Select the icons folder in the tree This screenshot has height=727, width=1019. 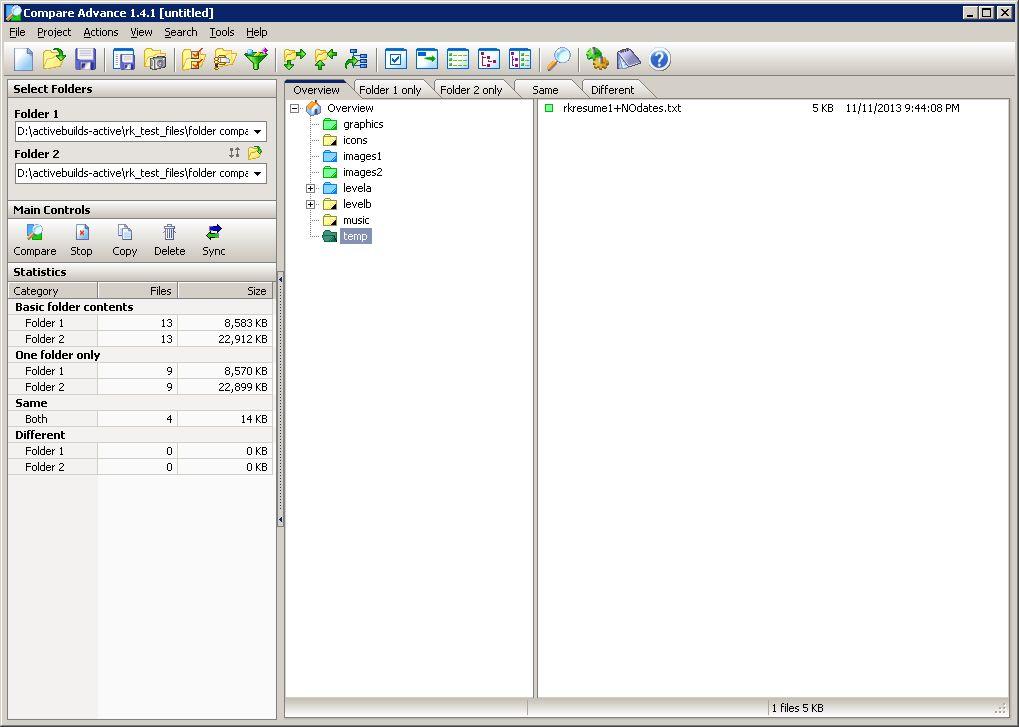point(355,140)
